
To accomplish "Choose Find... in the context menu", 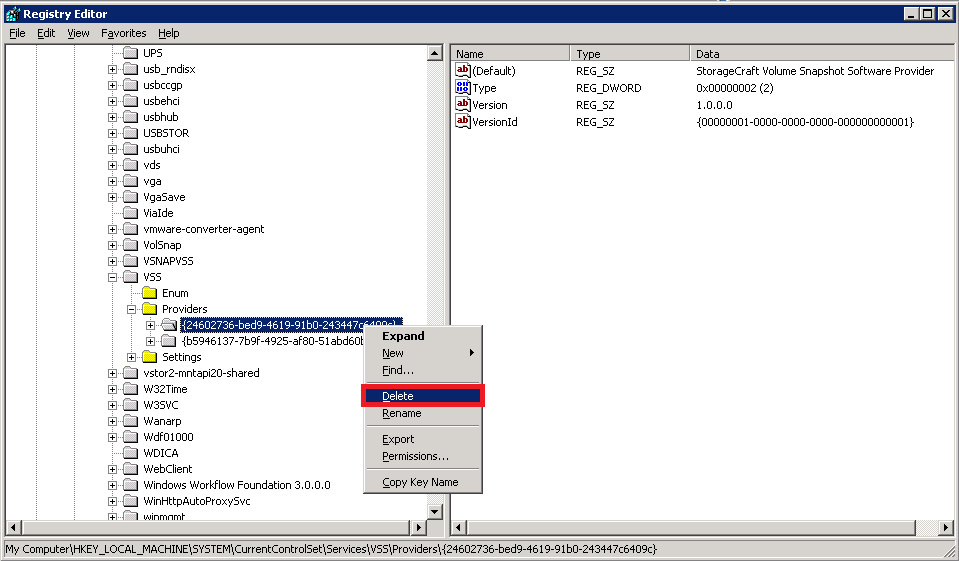I will click(x=423, y=370).
